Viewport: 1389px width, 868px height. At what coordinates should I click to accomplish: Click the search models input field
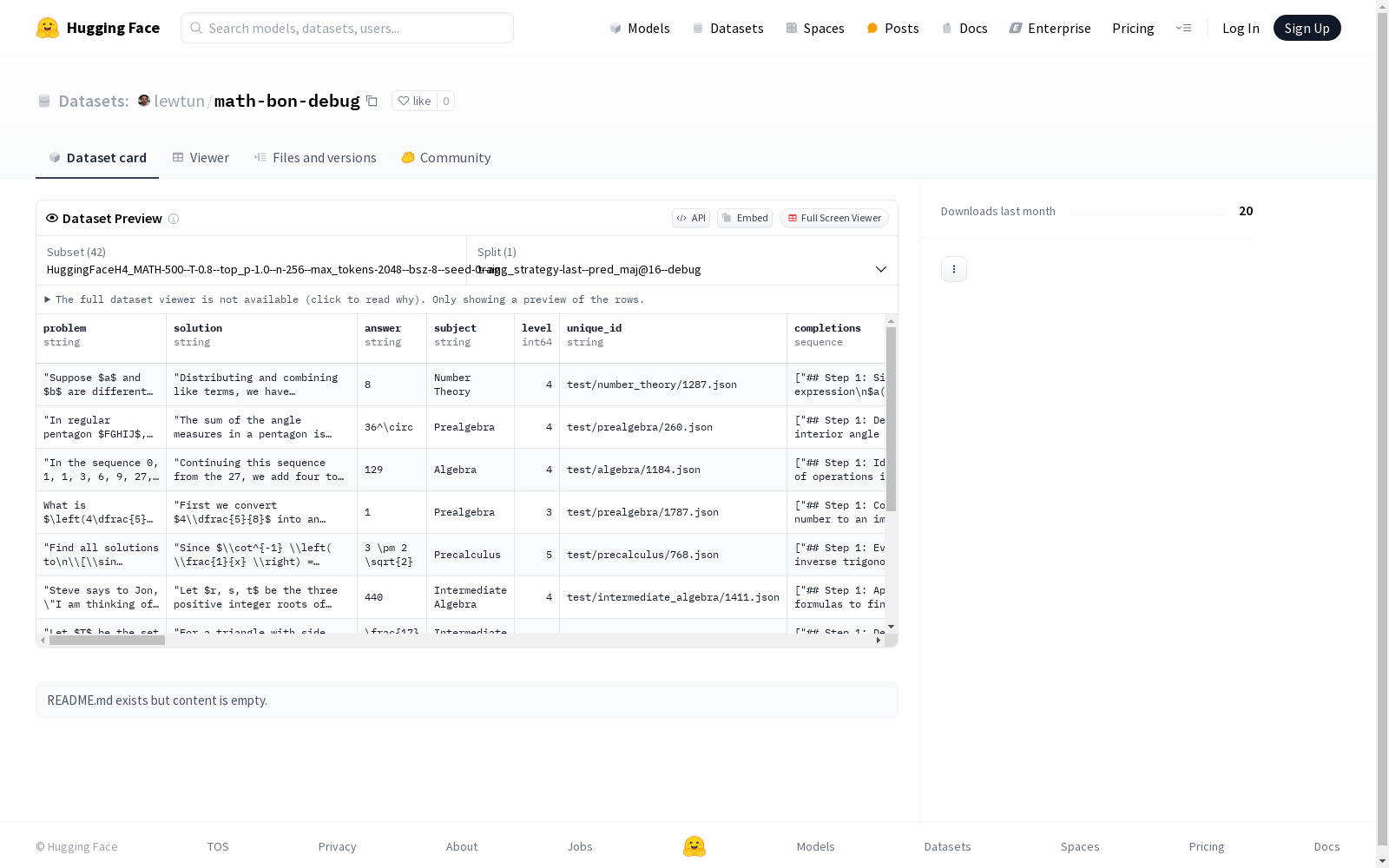(347, 28)
